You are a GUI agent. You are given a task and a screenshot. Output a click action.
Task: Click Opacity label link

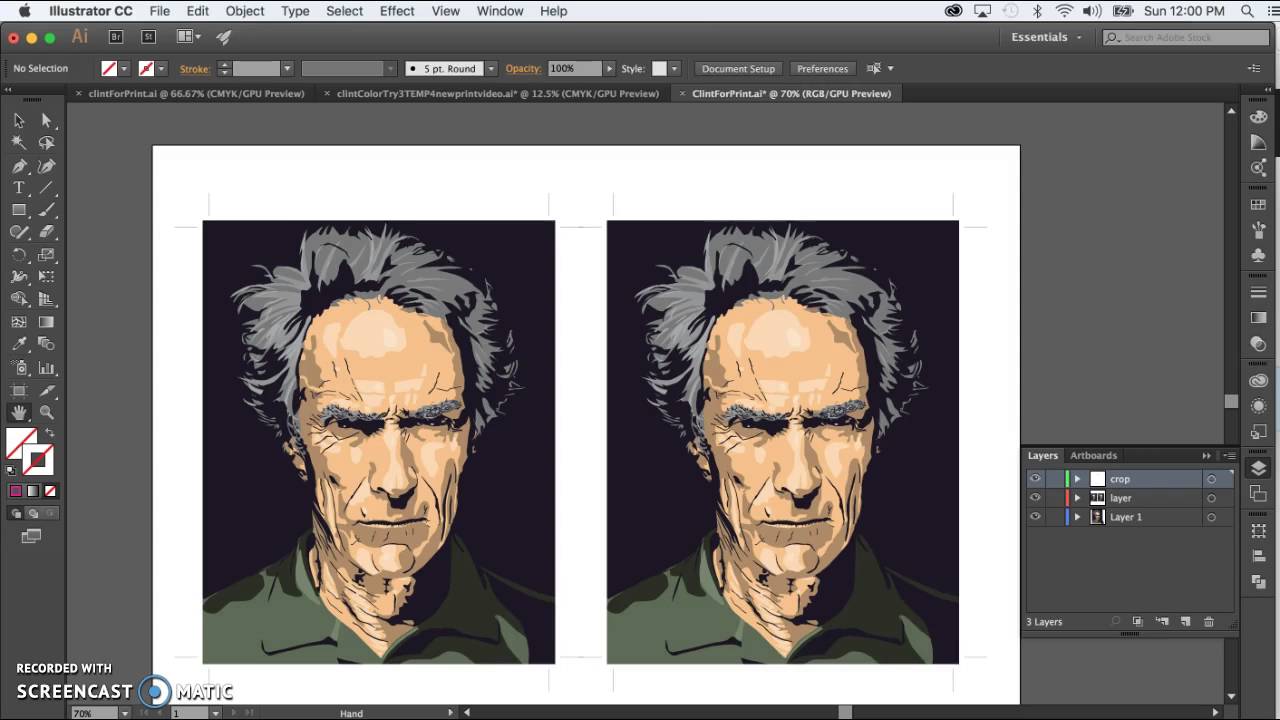coord(523,69)
